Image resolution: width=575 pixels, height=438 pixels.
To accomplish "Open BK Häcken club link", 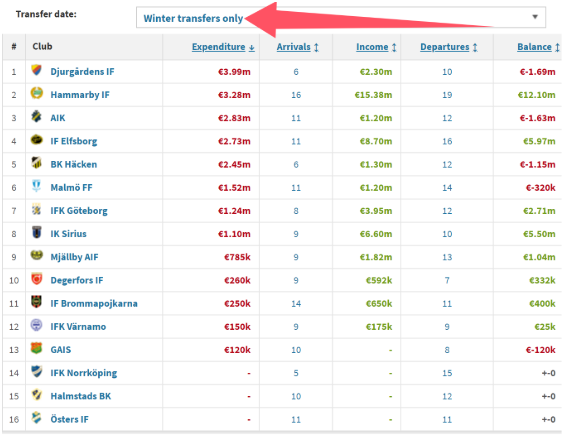I will [74, 164].
